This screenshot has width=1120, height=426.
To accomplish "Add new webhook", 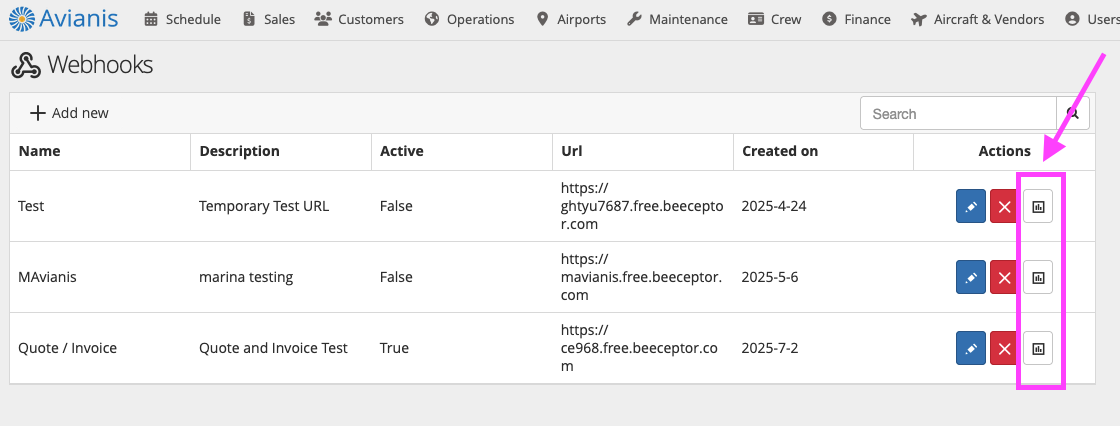I will [69, 113].
